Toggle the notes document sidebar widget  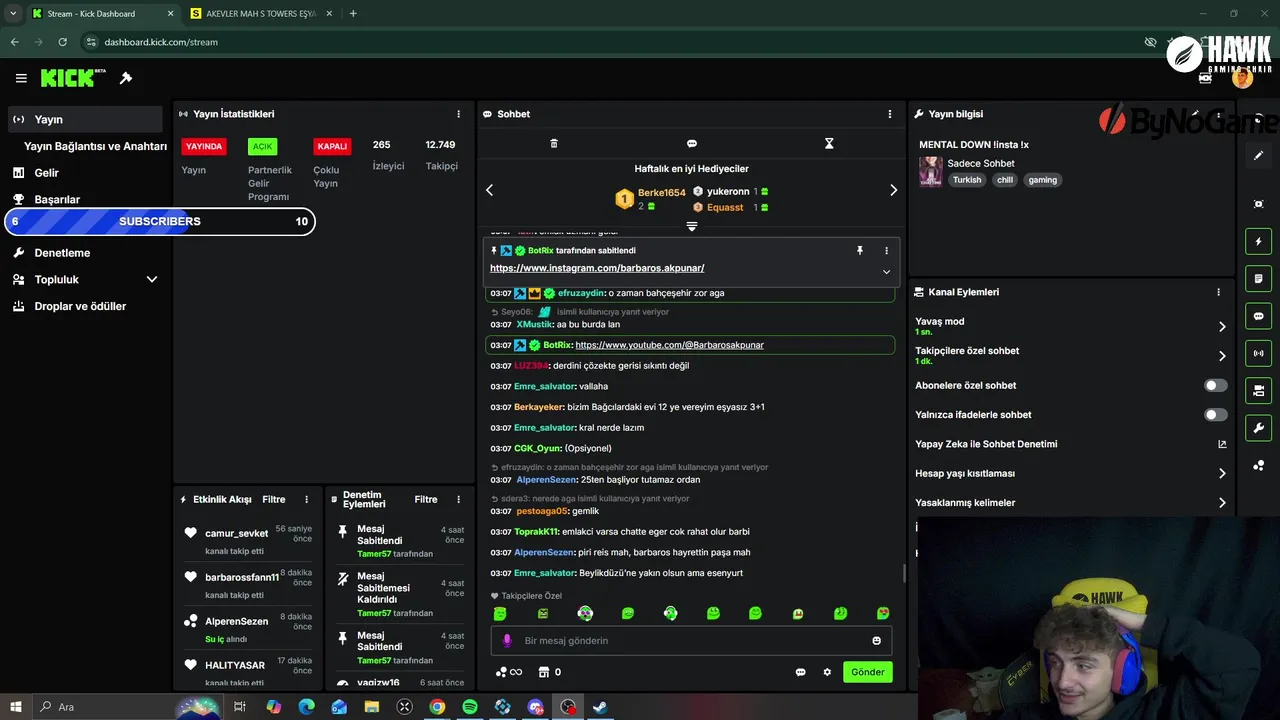click(x=1259, y=278)
